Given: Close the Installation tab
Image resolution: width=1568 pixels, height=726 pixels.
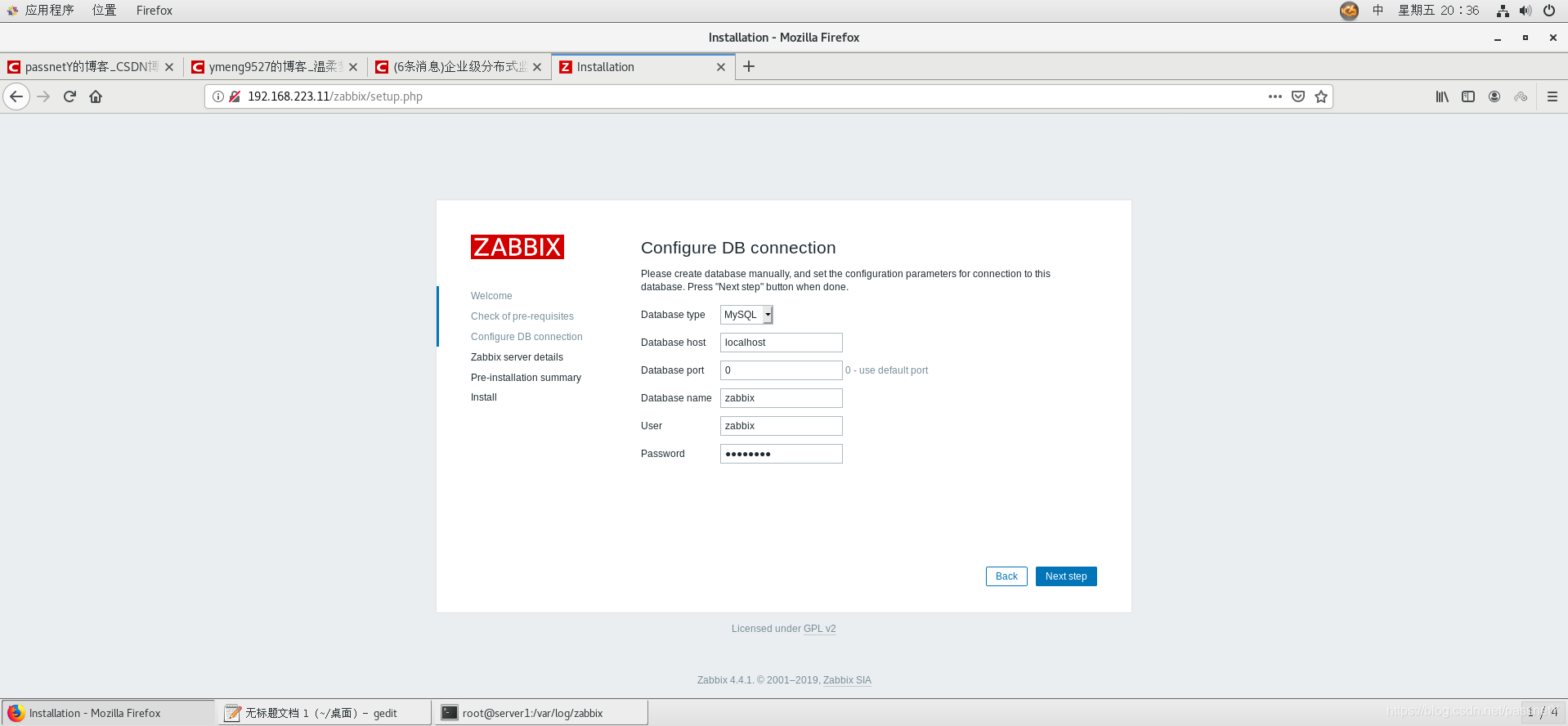Looking at the screenshot, I should pyautogui.click(x=721, y=67).
